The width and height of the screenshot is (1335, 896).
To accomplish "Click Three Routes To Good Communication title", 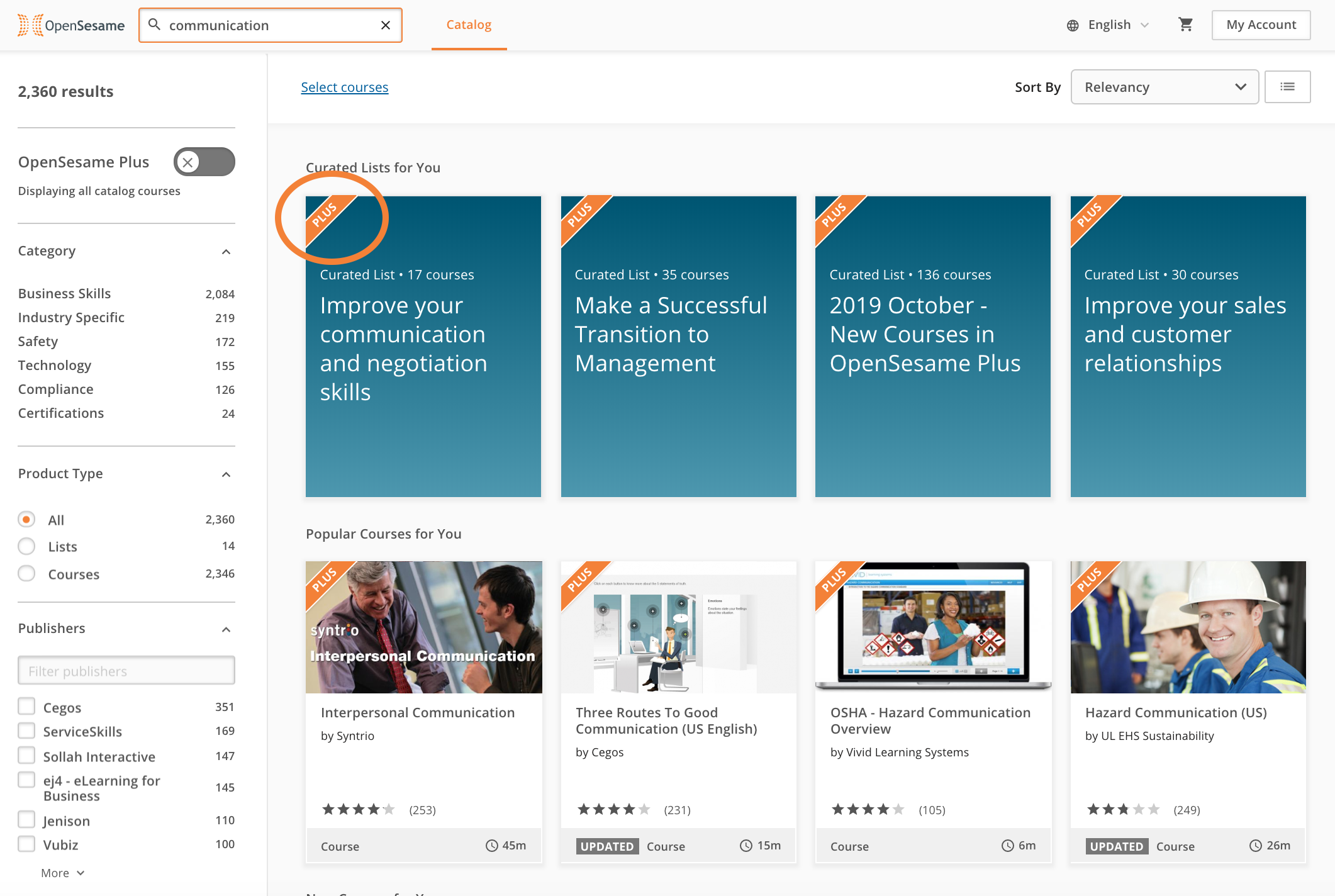I will tap(666, 720).
